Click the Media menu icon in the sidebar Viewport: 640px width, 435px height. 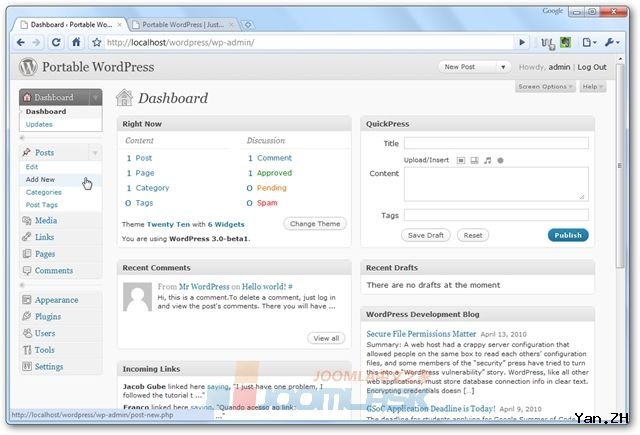(27, 221)
